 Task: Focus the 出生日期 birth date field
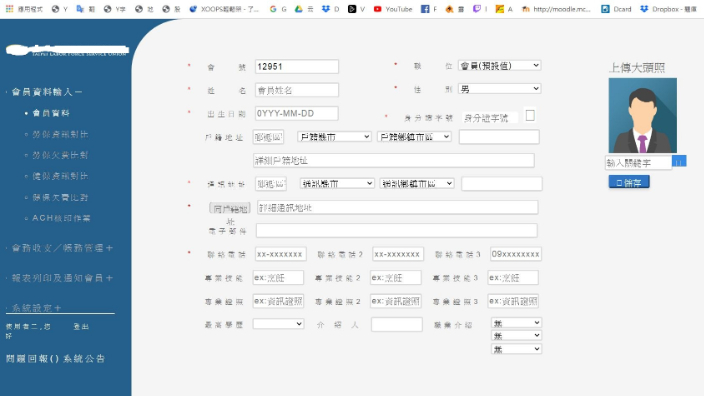pos(296,114)
